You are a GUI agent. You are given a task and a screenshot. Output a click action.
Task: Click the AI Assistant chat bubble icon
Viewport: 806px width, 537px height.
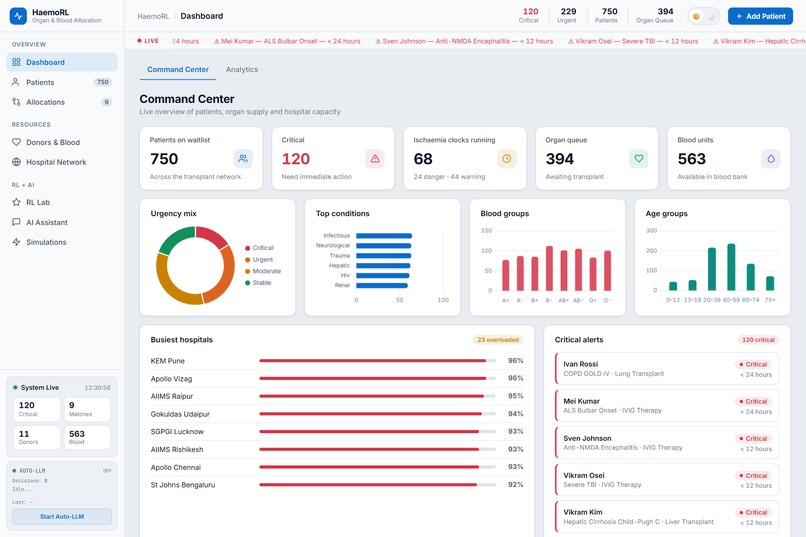16,222
